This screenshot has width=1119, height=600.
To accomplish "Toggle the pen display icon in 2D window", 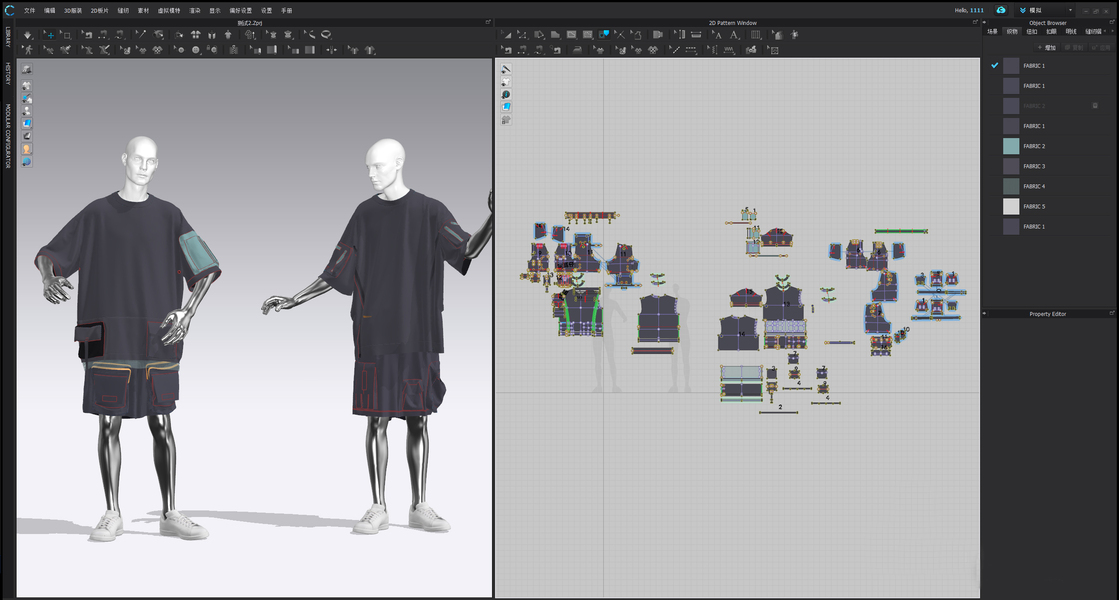I will (506, 69).
